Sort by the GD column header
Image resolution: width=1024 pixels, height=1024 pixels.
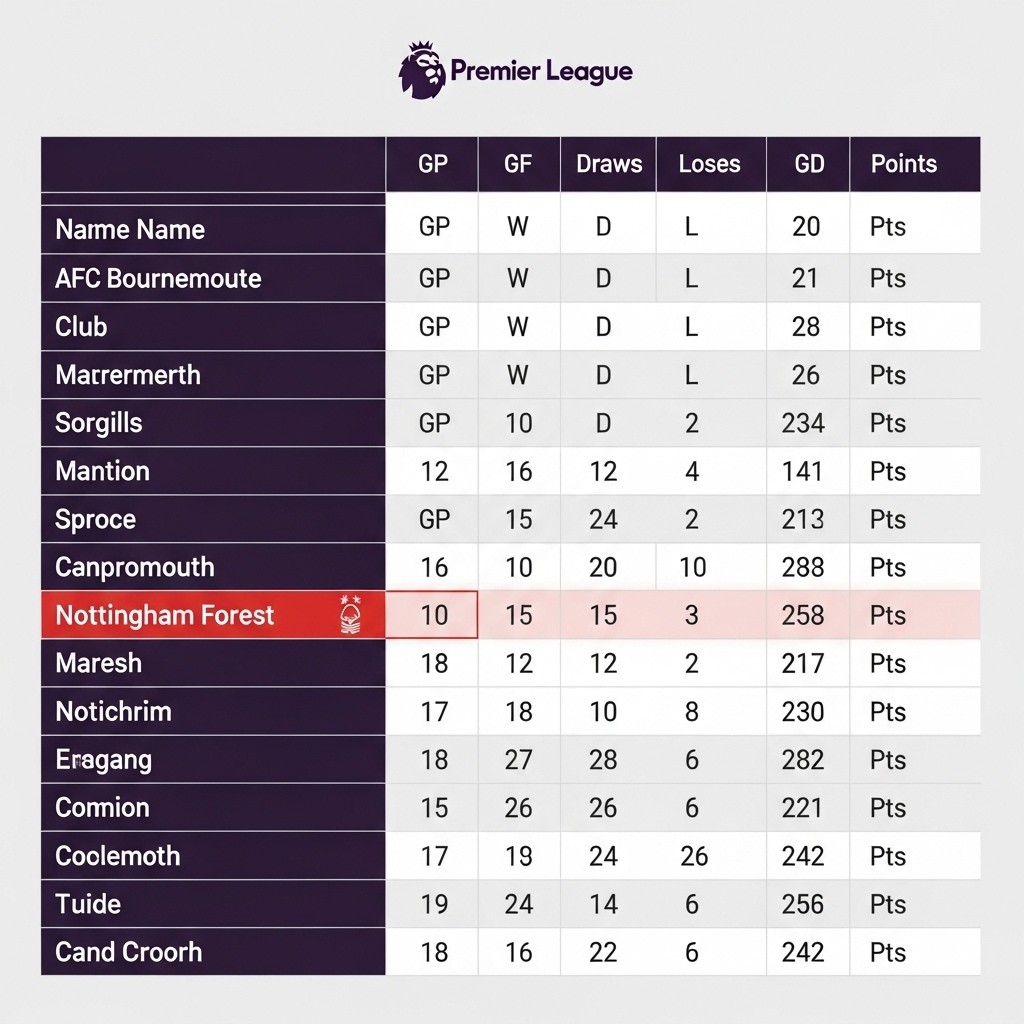tap(809, 164)
